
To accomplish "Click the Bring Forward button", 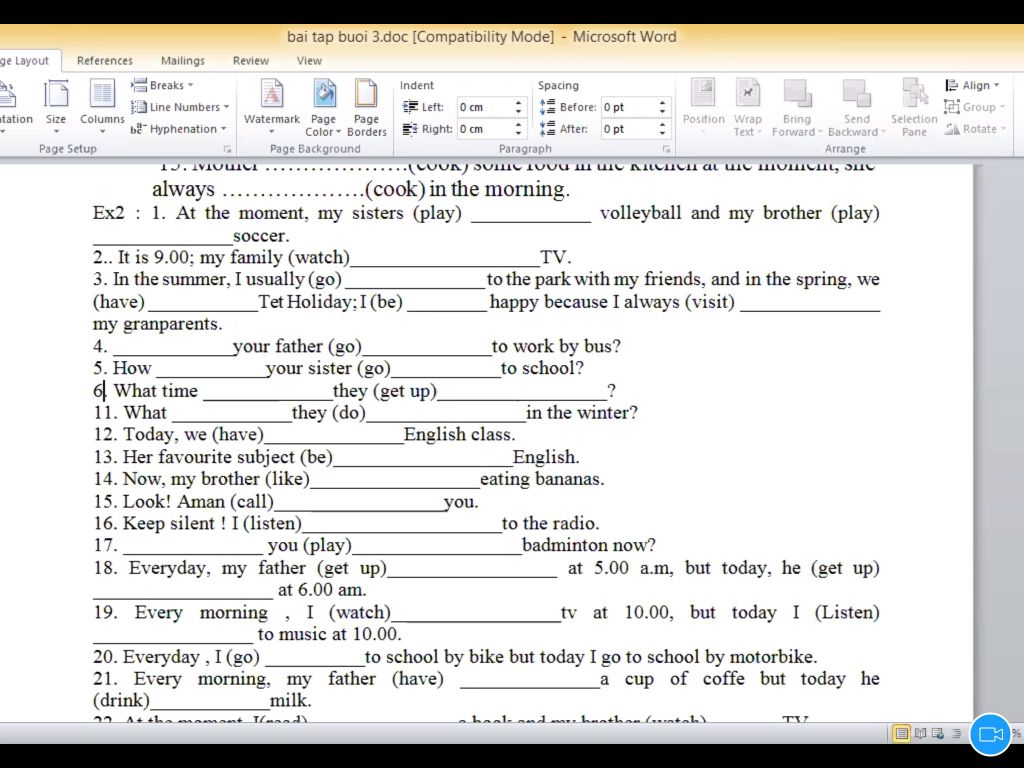I will (797, 107).
